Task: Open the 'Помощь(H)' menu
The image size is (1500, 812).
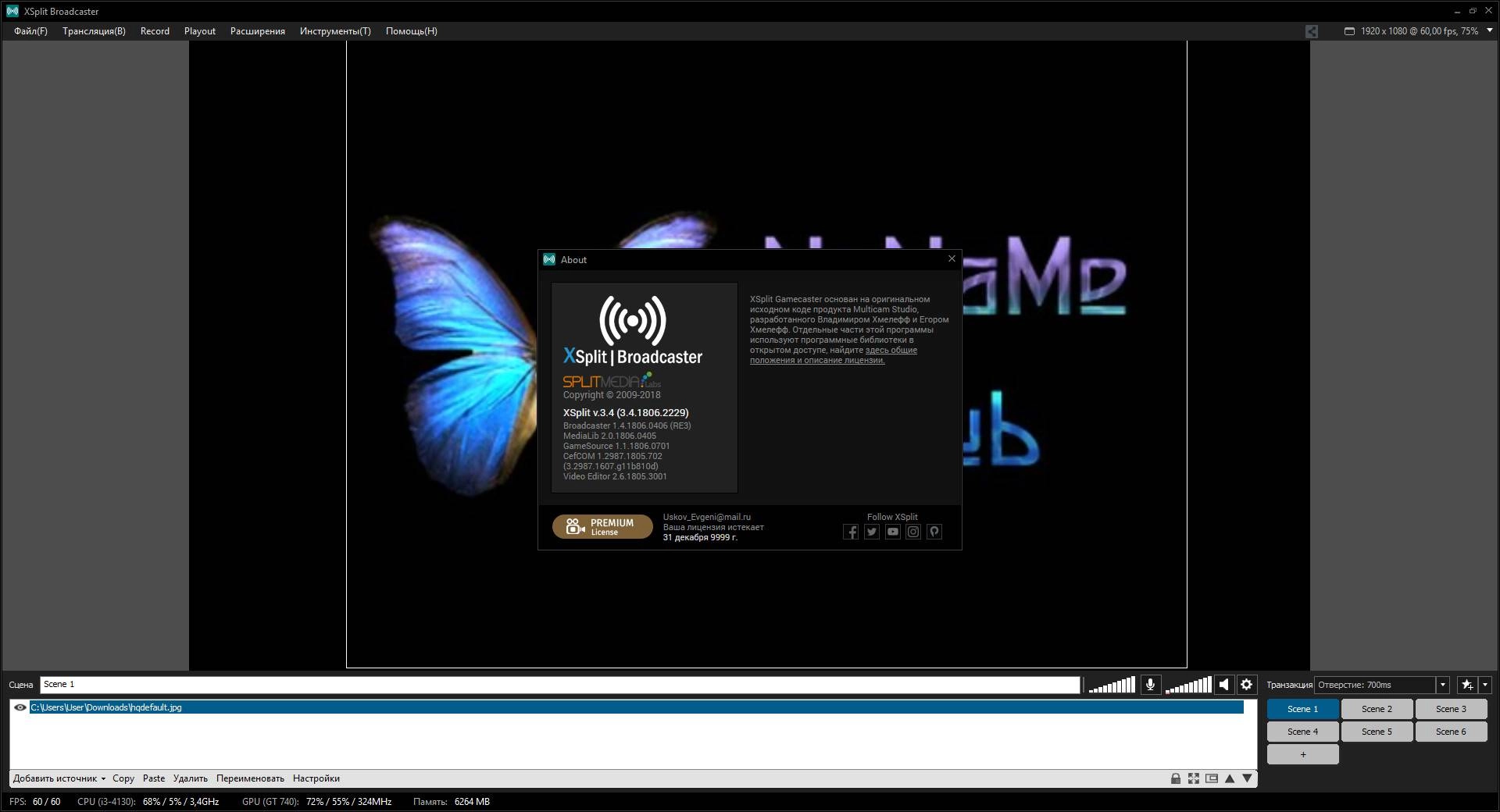Action: [x=412, y=31]
